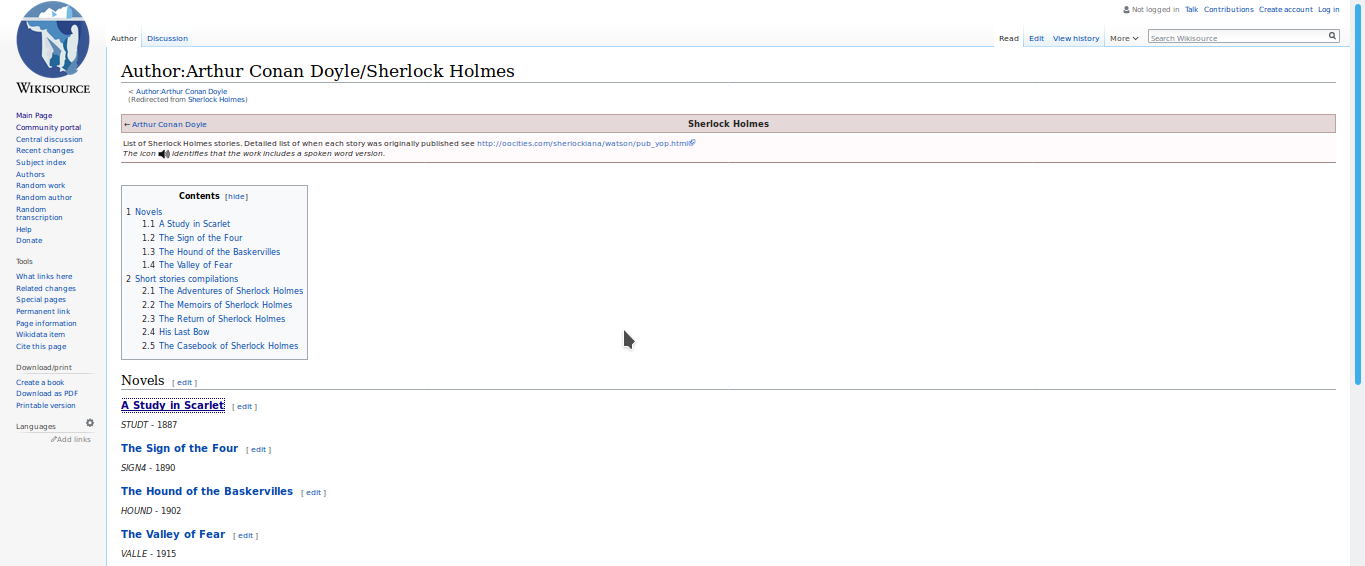This screenshot has width=1365, height=566.
Task: Open Community portal
Action: [48, 127]
